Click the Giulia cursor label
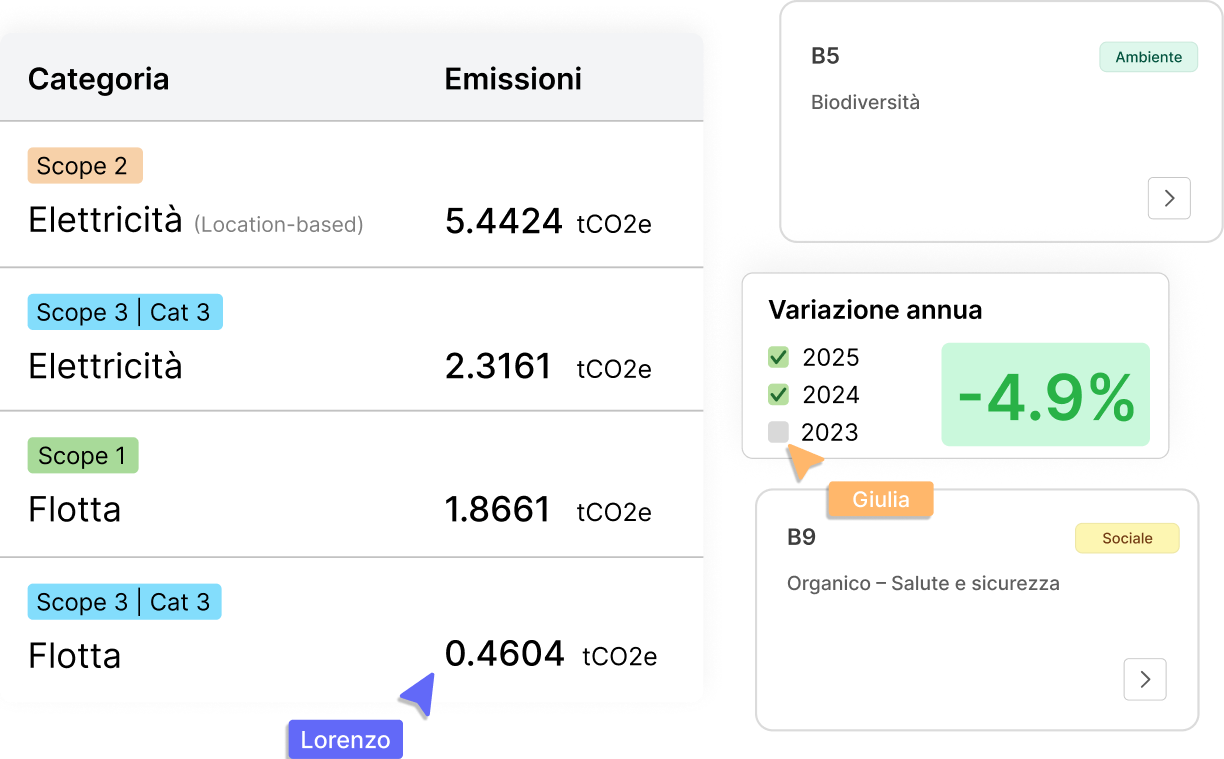This screenshot has width=1224, height=759. (x=879, y=499)
